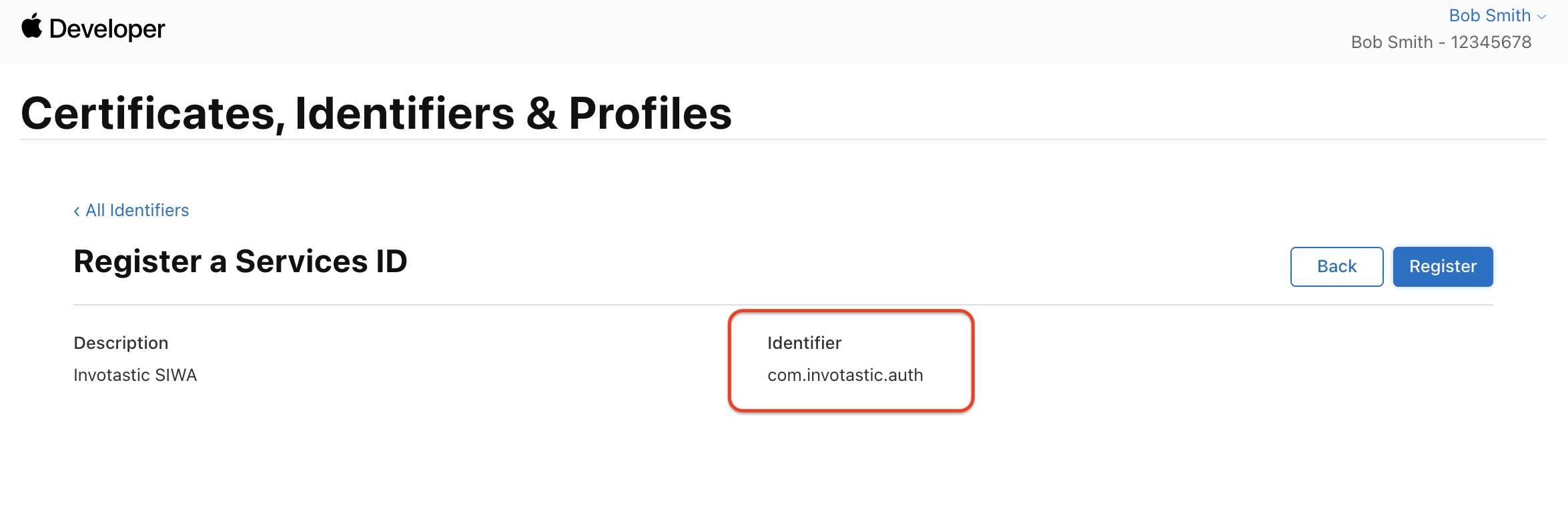Click the separator below Register a Services ID
Image resolution: width=1568 pixels, height=519 pixels.
click(783, 305)
